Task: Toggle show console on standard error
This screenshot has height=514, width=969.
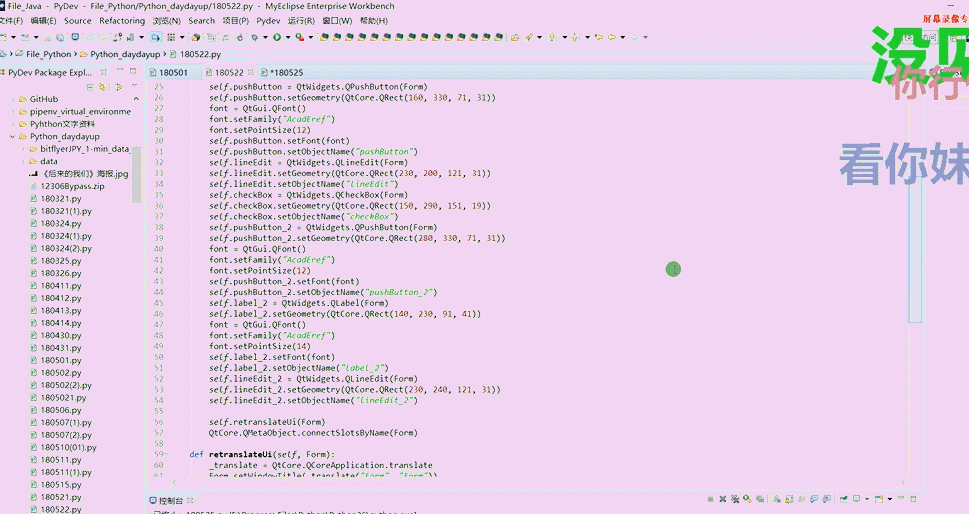Action: coord(827,499)
